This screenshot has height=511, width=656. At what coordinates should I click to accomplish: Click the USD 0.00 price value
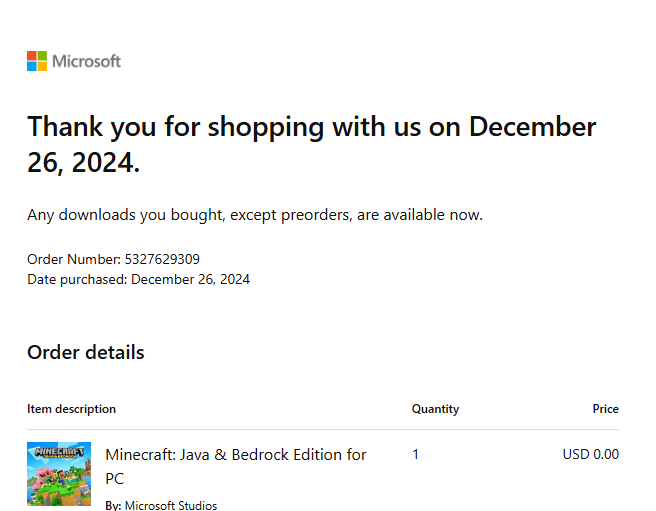(x=591, y=454)
